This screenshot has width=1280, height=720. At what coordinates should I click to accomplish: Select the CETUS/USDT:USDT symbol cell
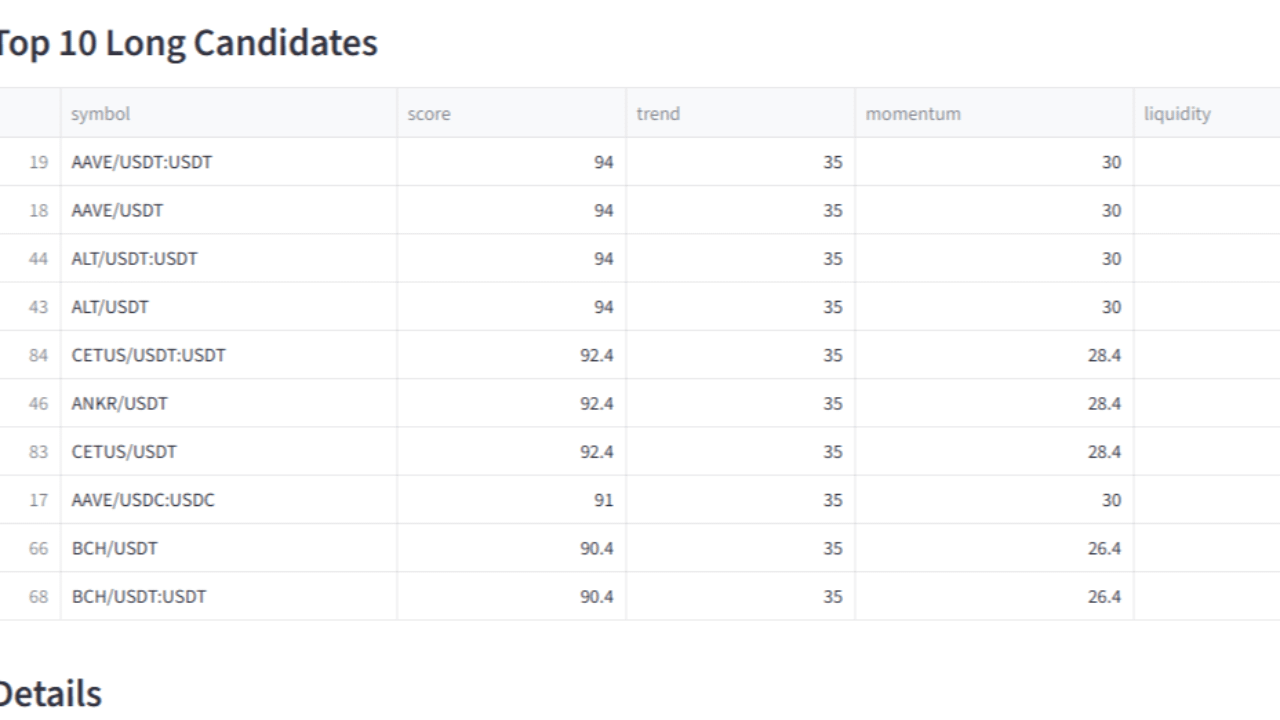tap(228, 355)
